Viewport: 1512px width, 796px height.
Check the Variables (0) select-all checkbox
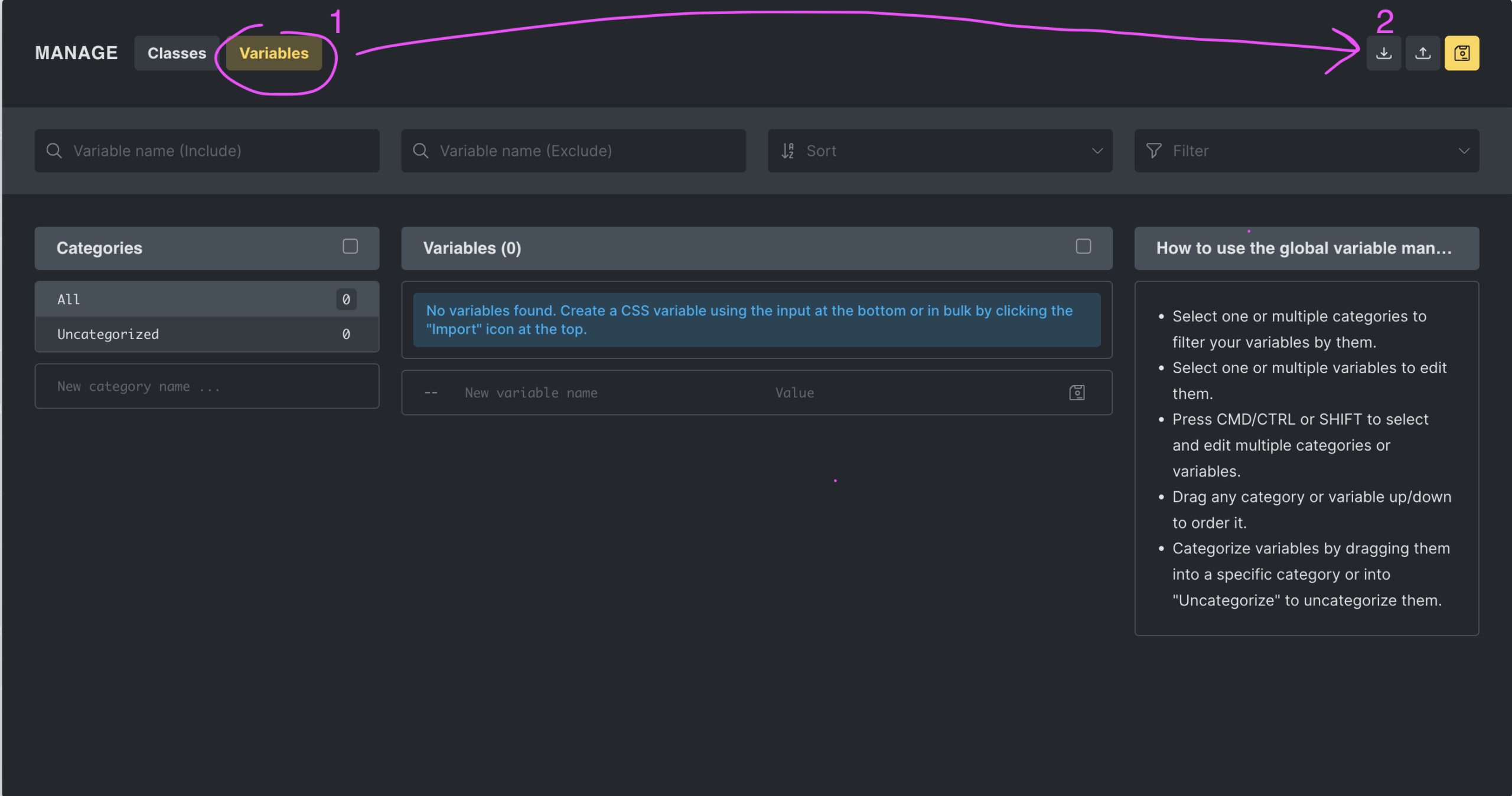(1083, 246)
